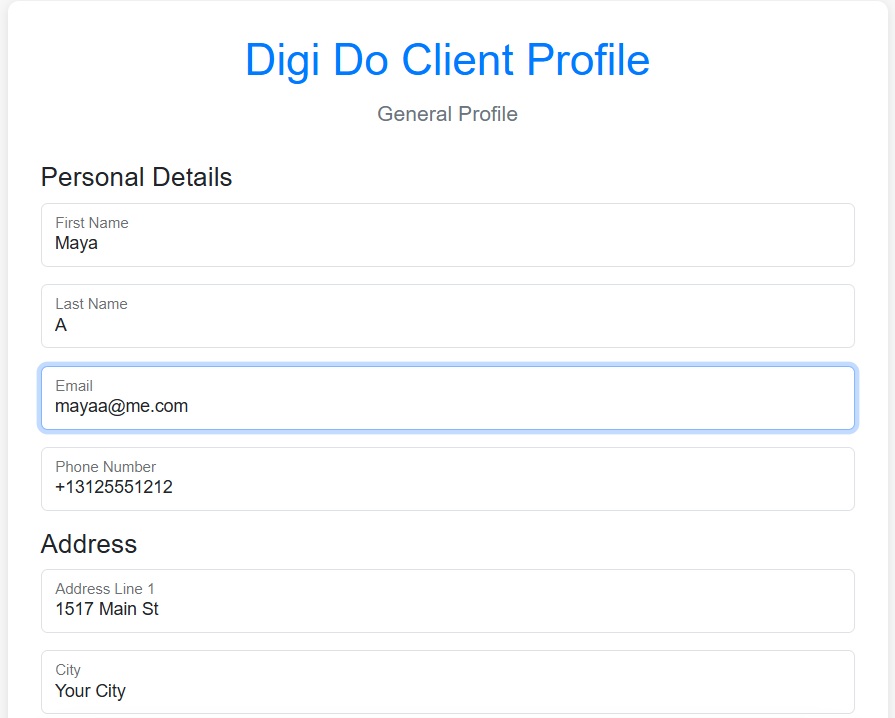Click the First Name field containing Maya
This screenshot has height=718, width=895.
click(448, 235)
